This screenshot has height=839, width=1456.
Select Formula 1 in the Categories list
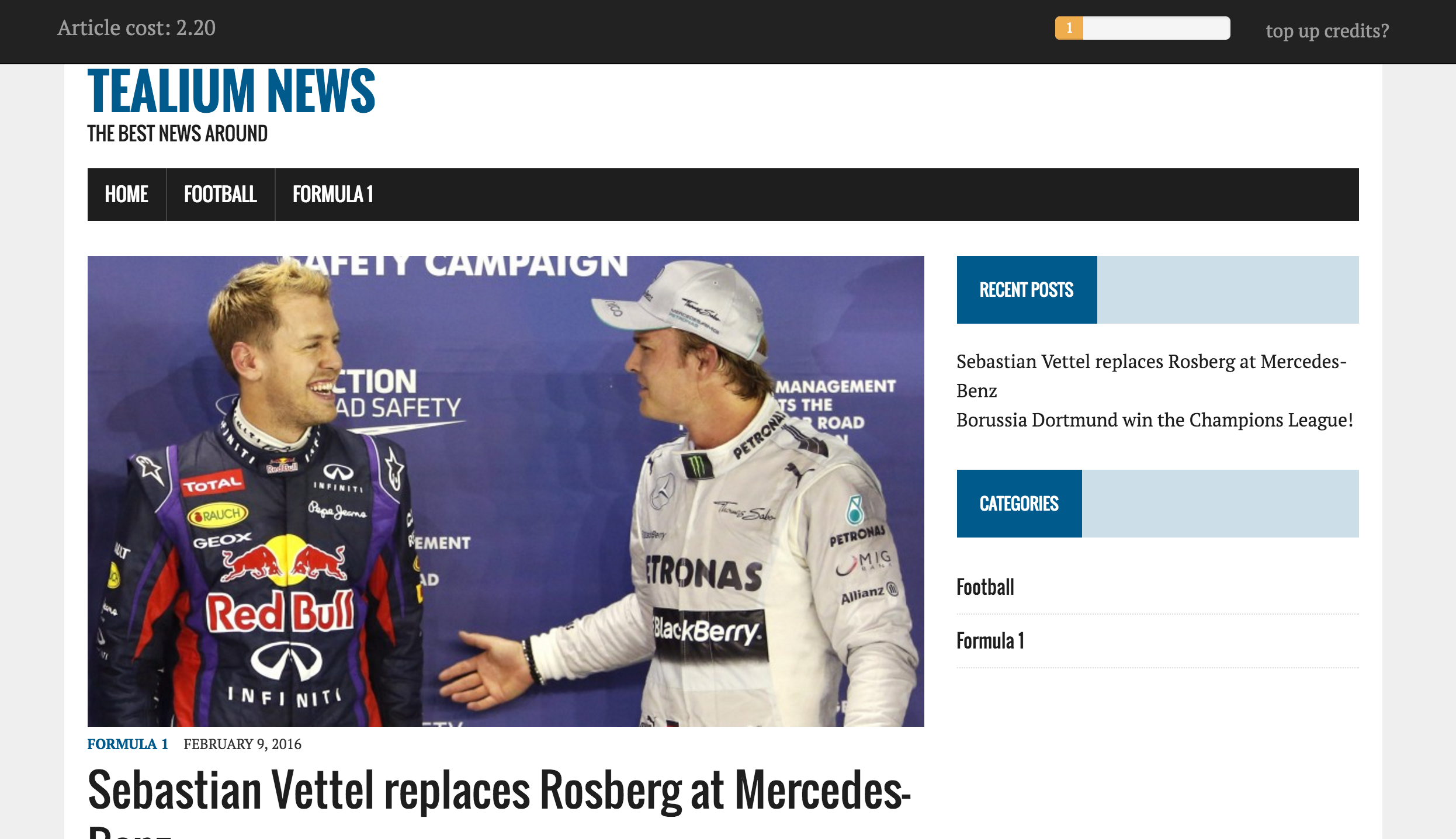click(990, 641)
